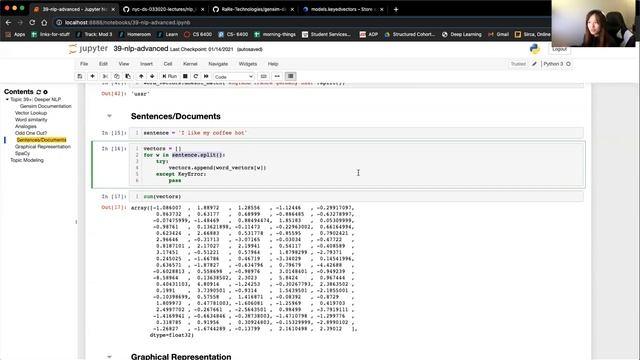
Task: Collapse the Topic 39+: Deeper NLP tree
Action: coord(7,100)
